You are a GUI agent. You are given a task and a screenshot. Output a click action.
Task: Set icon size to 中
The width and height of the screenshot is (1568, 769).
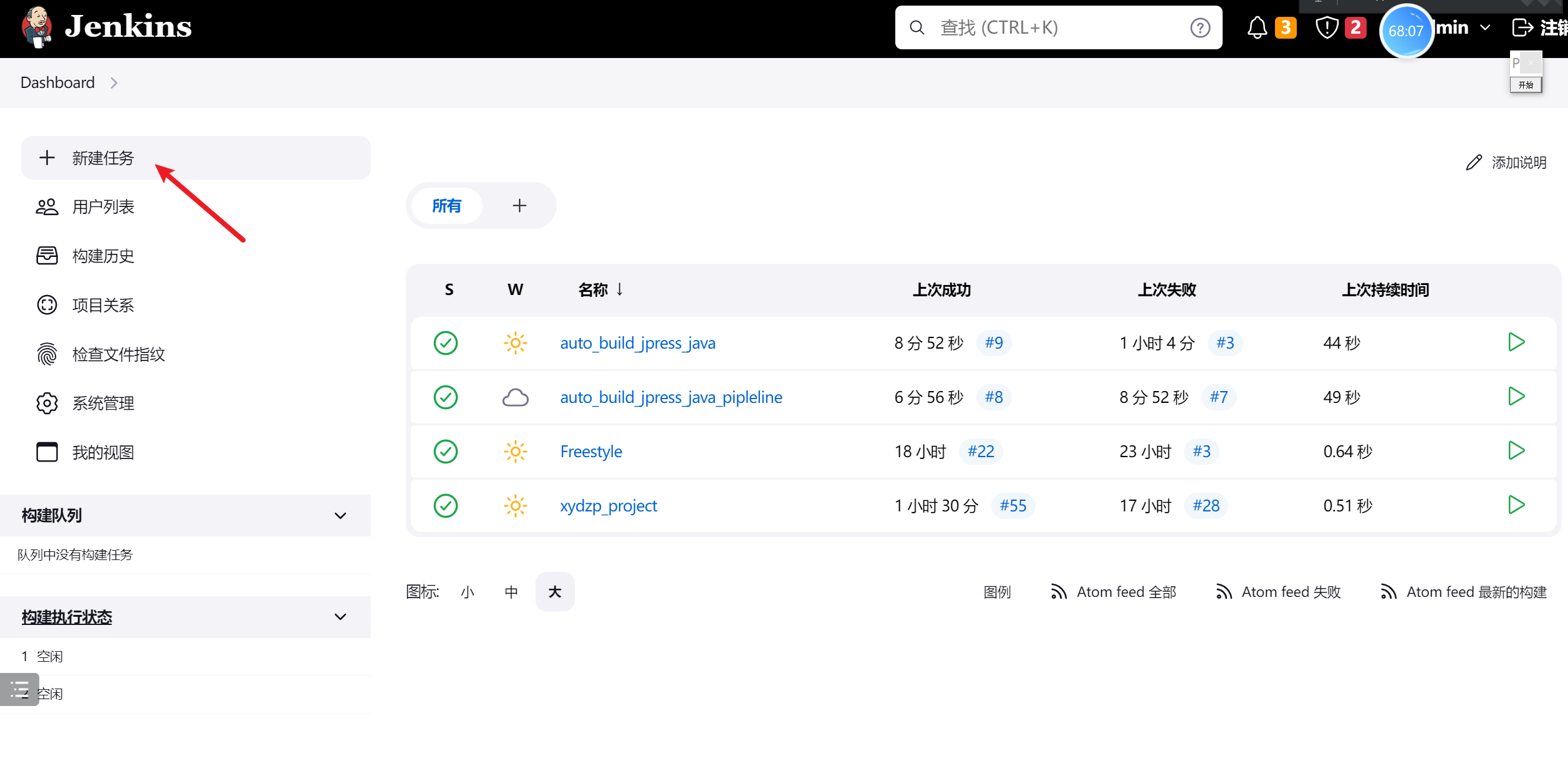coord(511,592)
